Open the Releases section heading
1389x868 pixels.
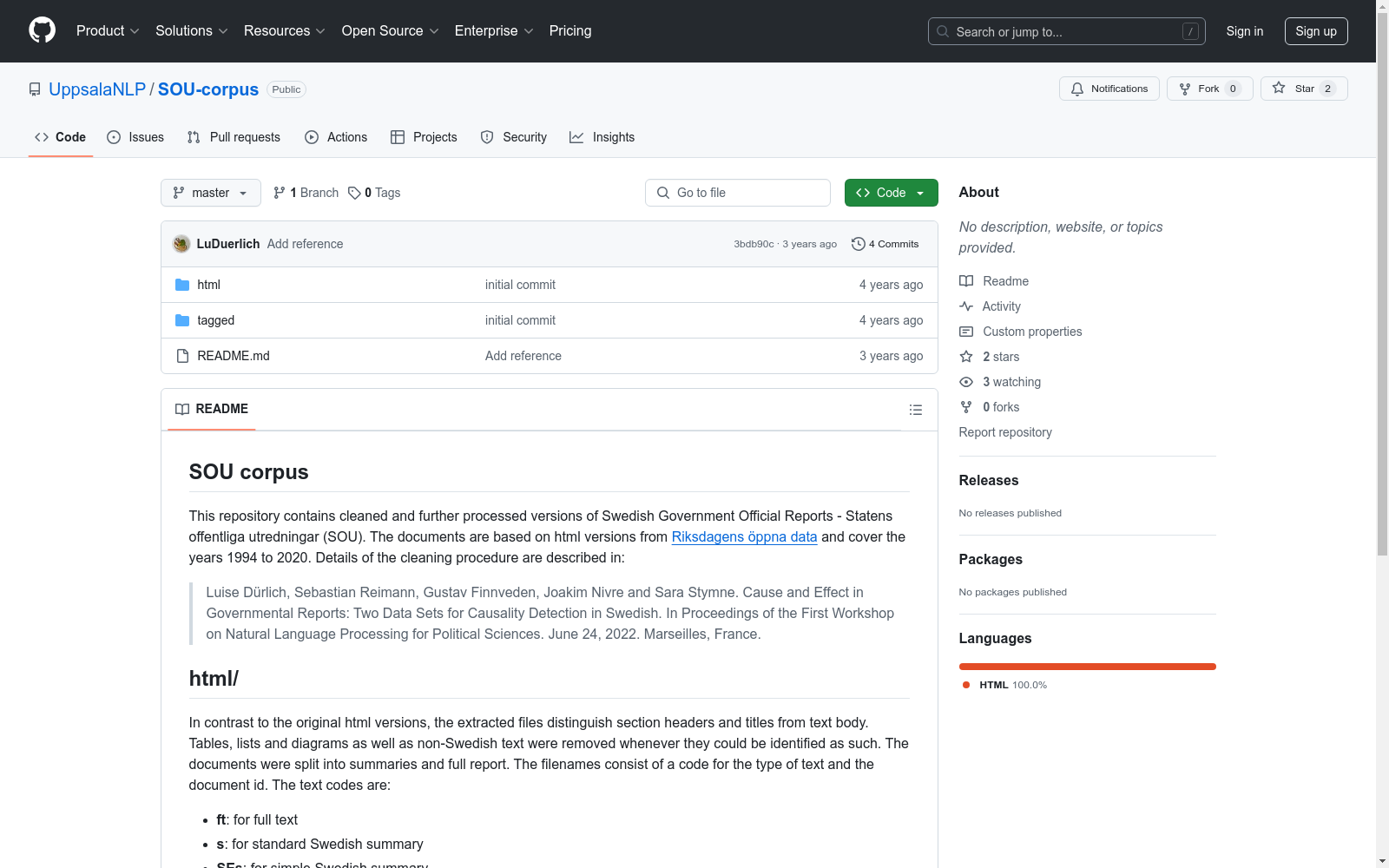tap(989, 480)
